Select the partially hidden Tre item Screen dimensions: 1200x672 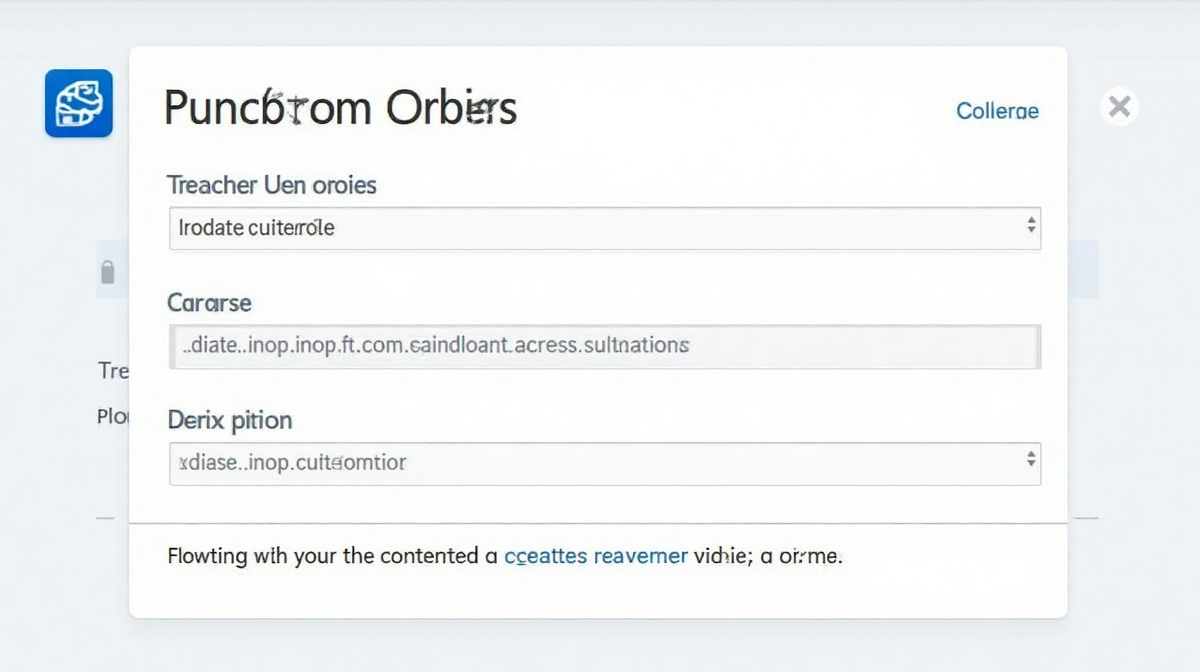click(x=113, y=371)
